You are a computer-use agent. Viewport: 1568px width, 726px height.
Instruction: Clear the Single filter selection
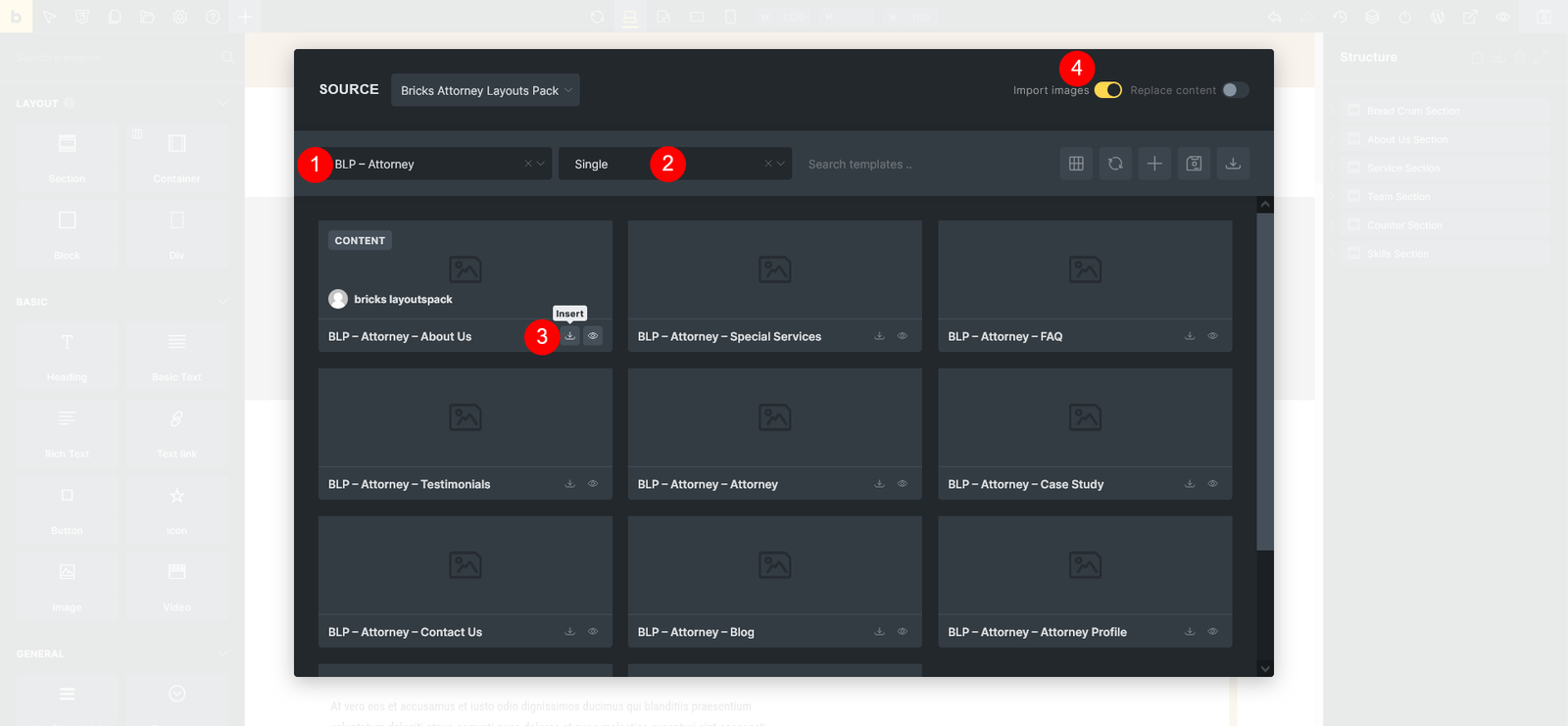tap(768, 164)
